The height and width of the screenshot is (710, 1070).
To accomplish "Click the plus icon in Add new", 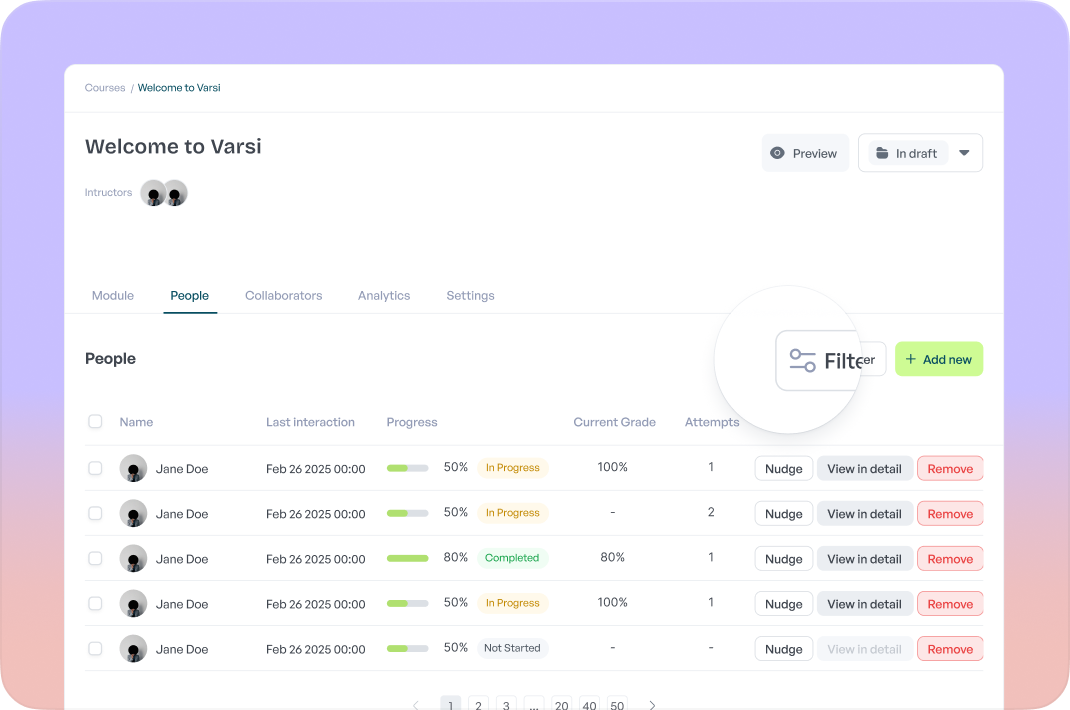I will [x=910, y=360].
